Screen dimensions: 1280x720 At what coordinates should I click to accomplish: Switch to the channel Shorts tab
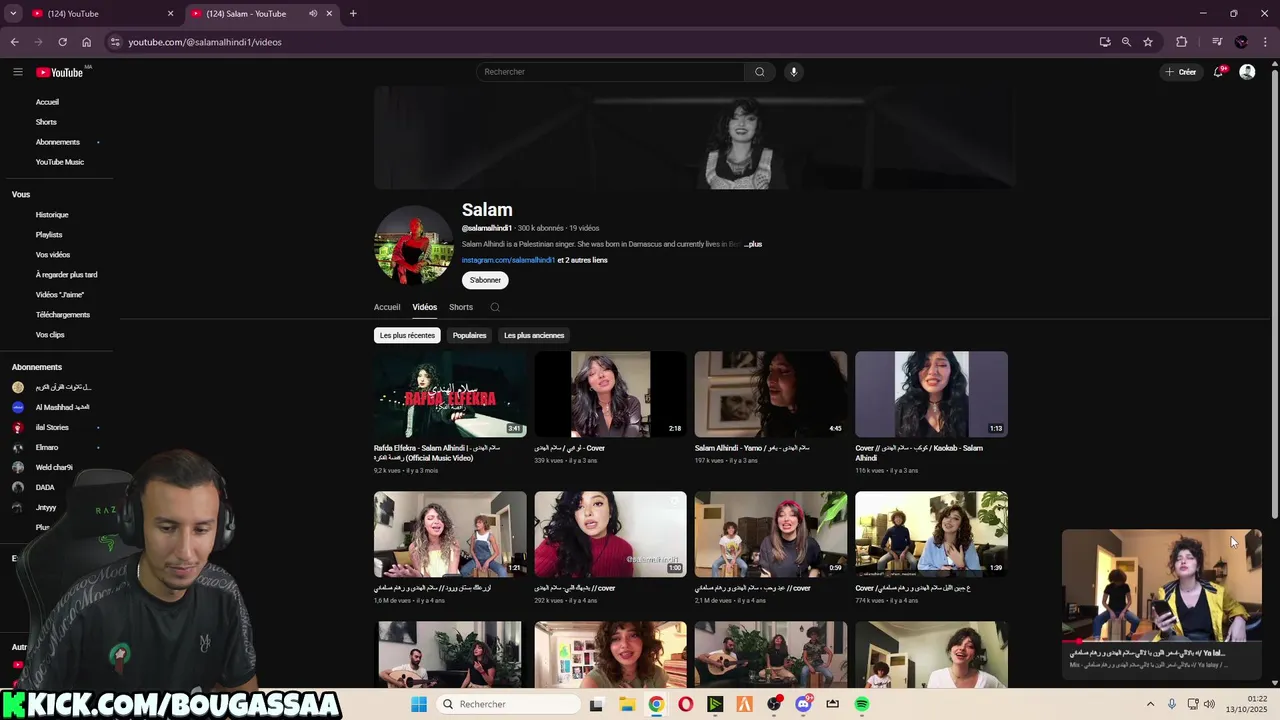point(461,307)
